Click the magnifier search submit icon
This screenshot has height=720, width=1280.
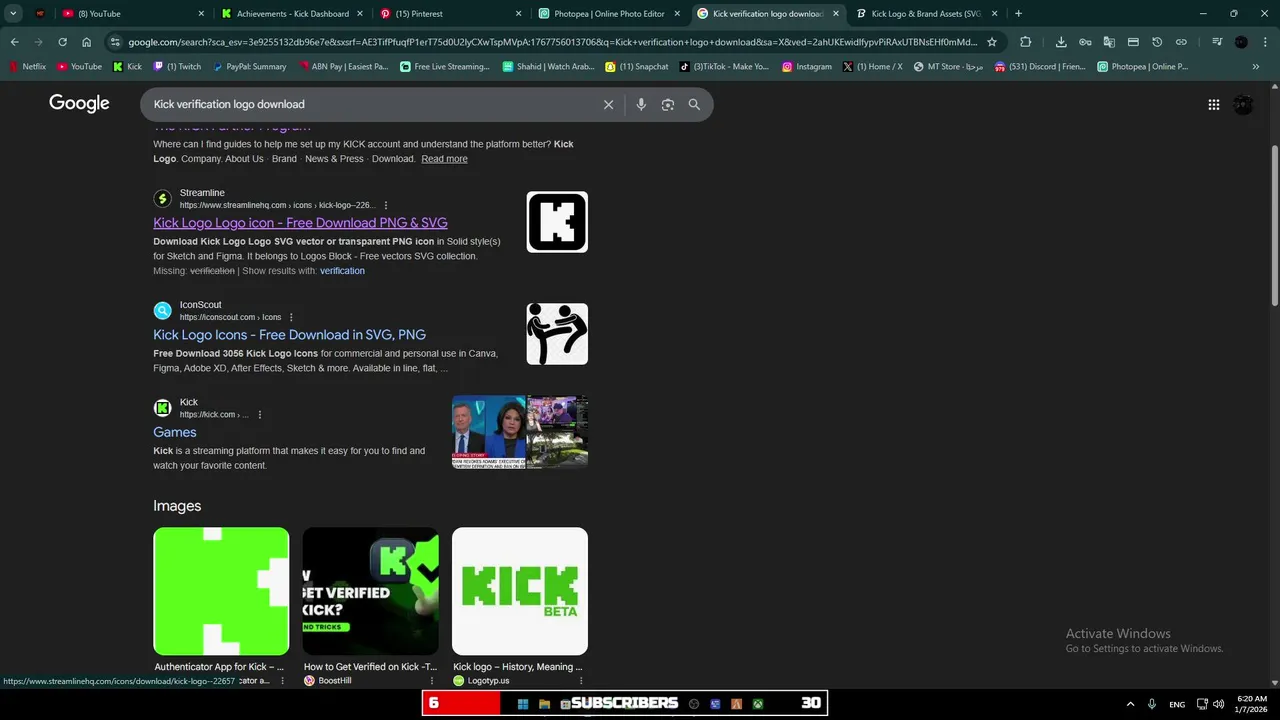(x=694, y=104)
